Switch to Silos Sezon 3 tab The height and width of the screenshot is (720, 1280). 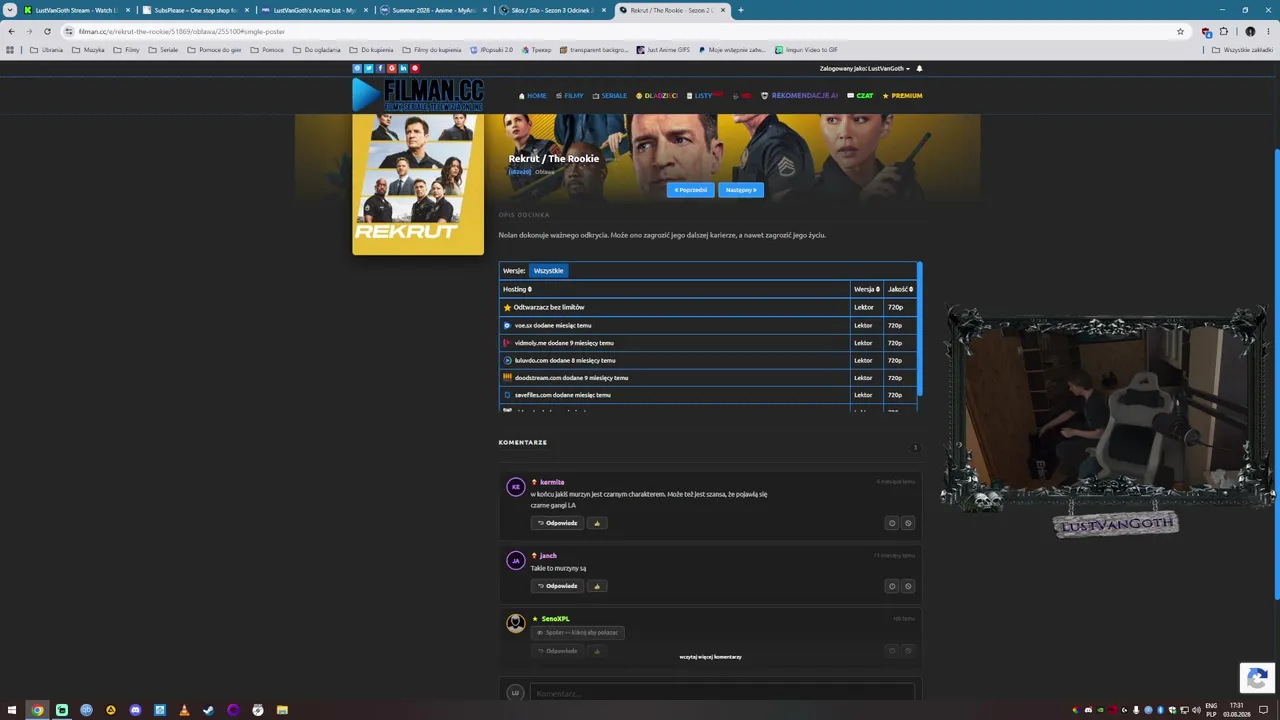[x=553, y=10]
